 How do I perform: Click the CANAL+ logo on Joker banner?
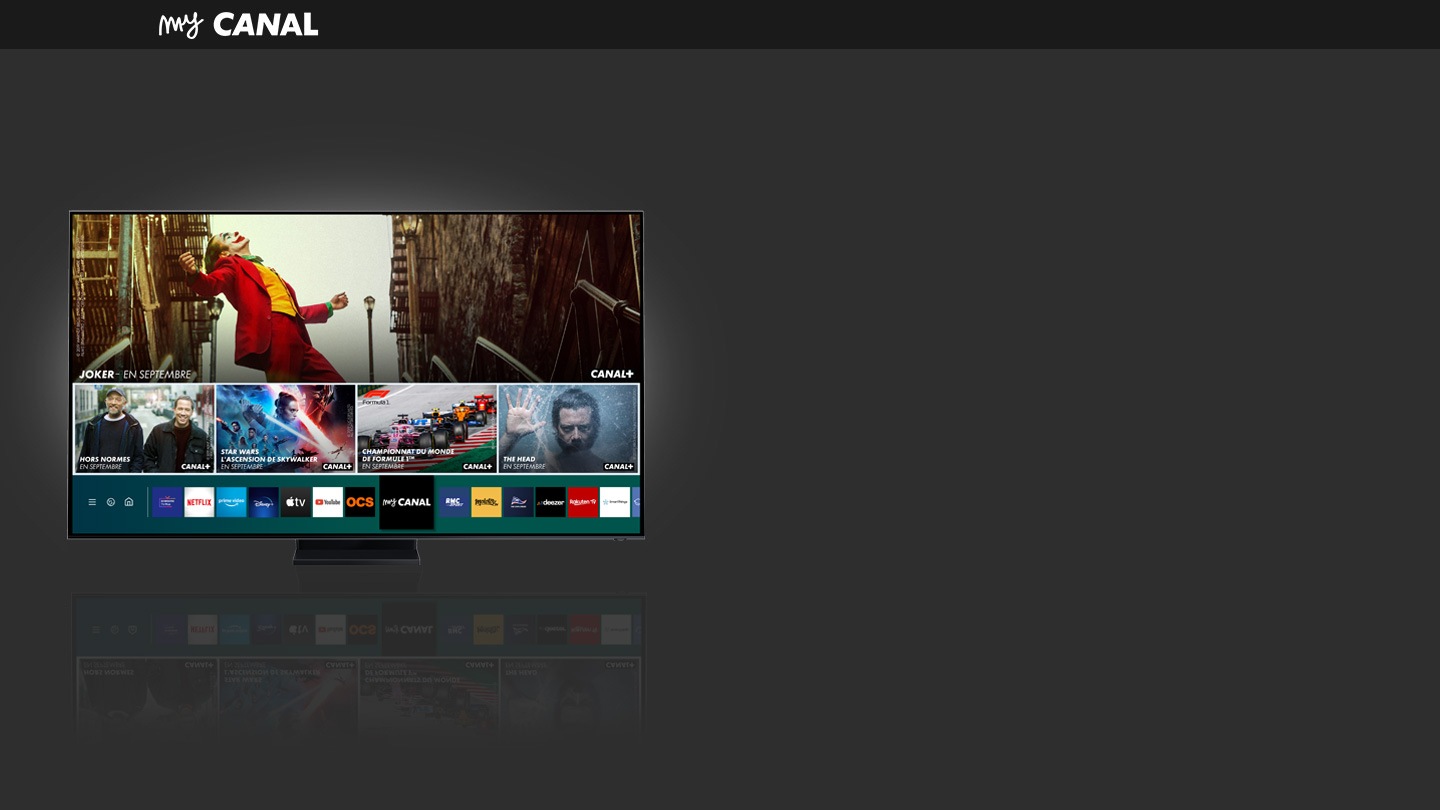tap(612, 374)
